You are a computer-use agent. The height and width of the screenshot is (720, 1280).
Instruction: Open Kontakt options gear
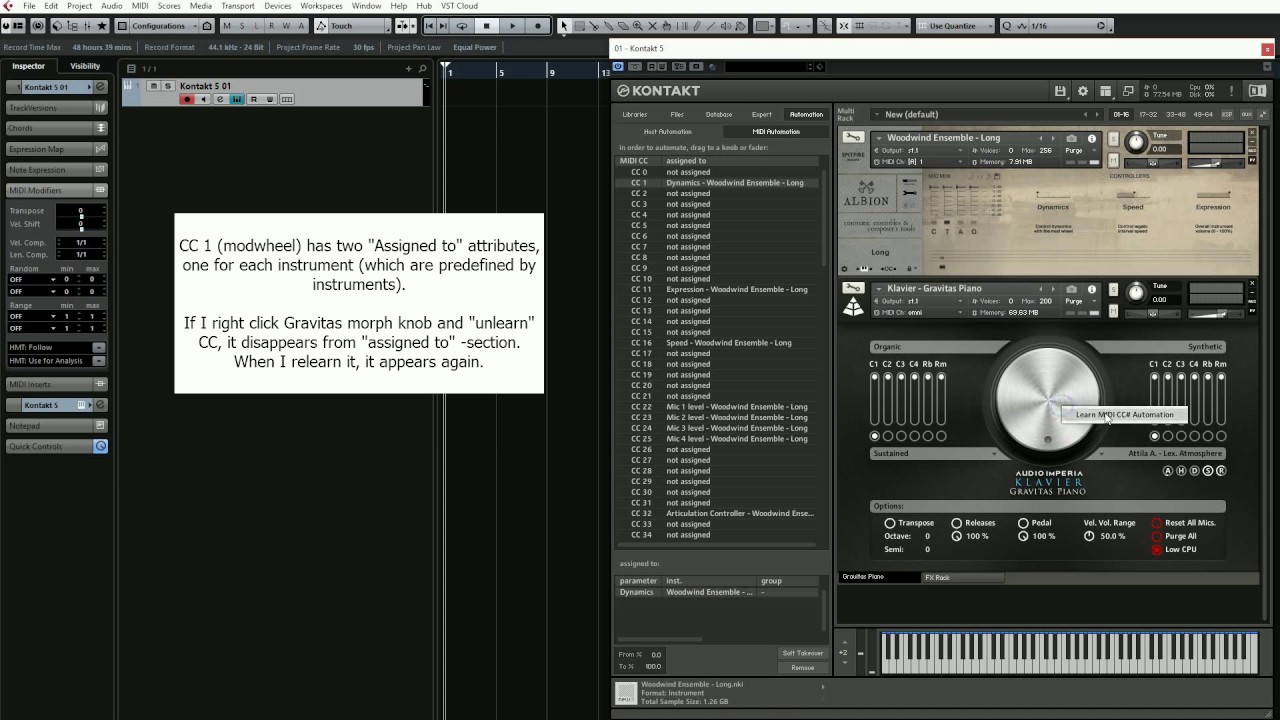[x=1082, y=91]
